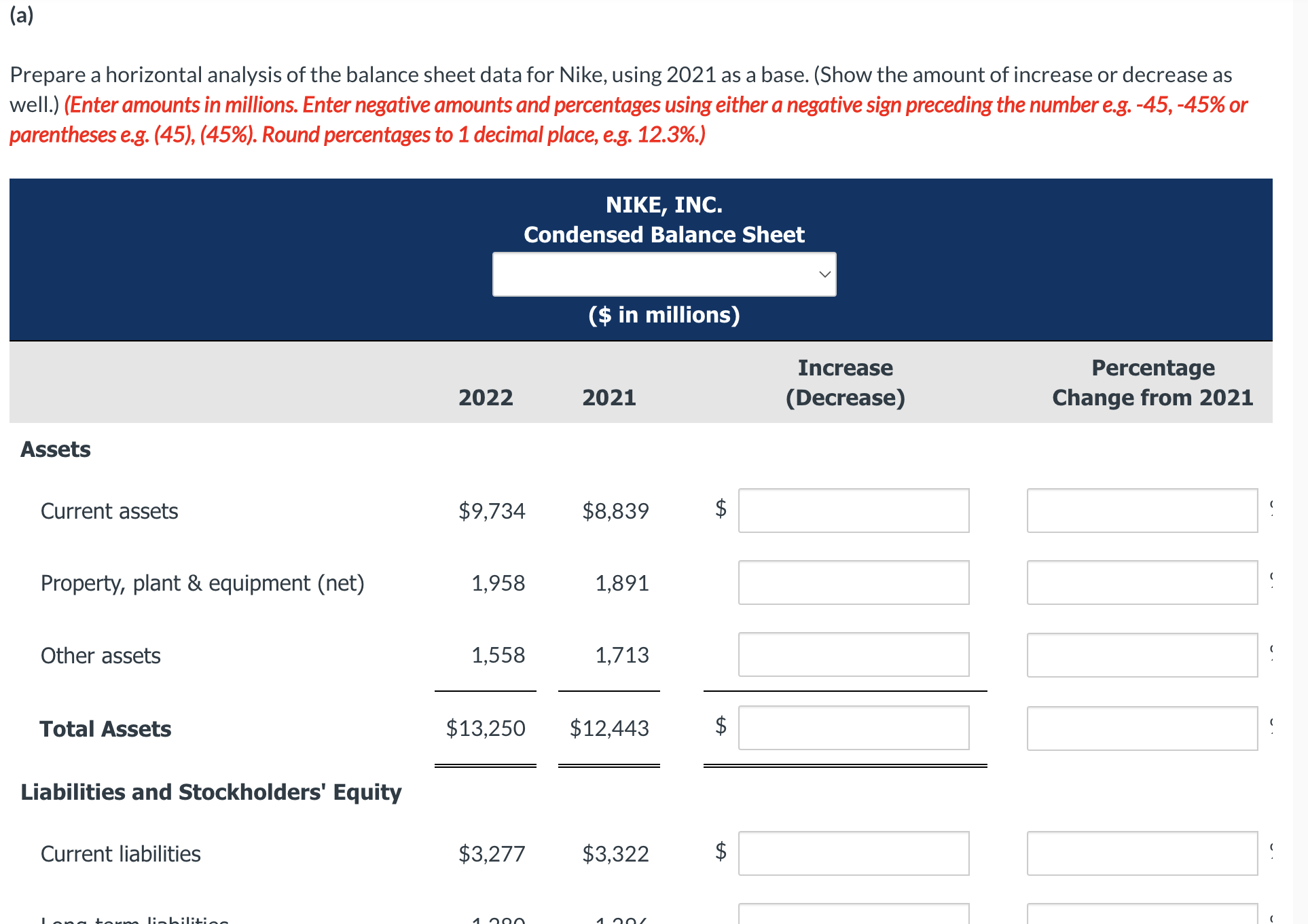Click the Current liabilities increase amount field
The height and width of the screenshot is (924, 1308).
853,853
